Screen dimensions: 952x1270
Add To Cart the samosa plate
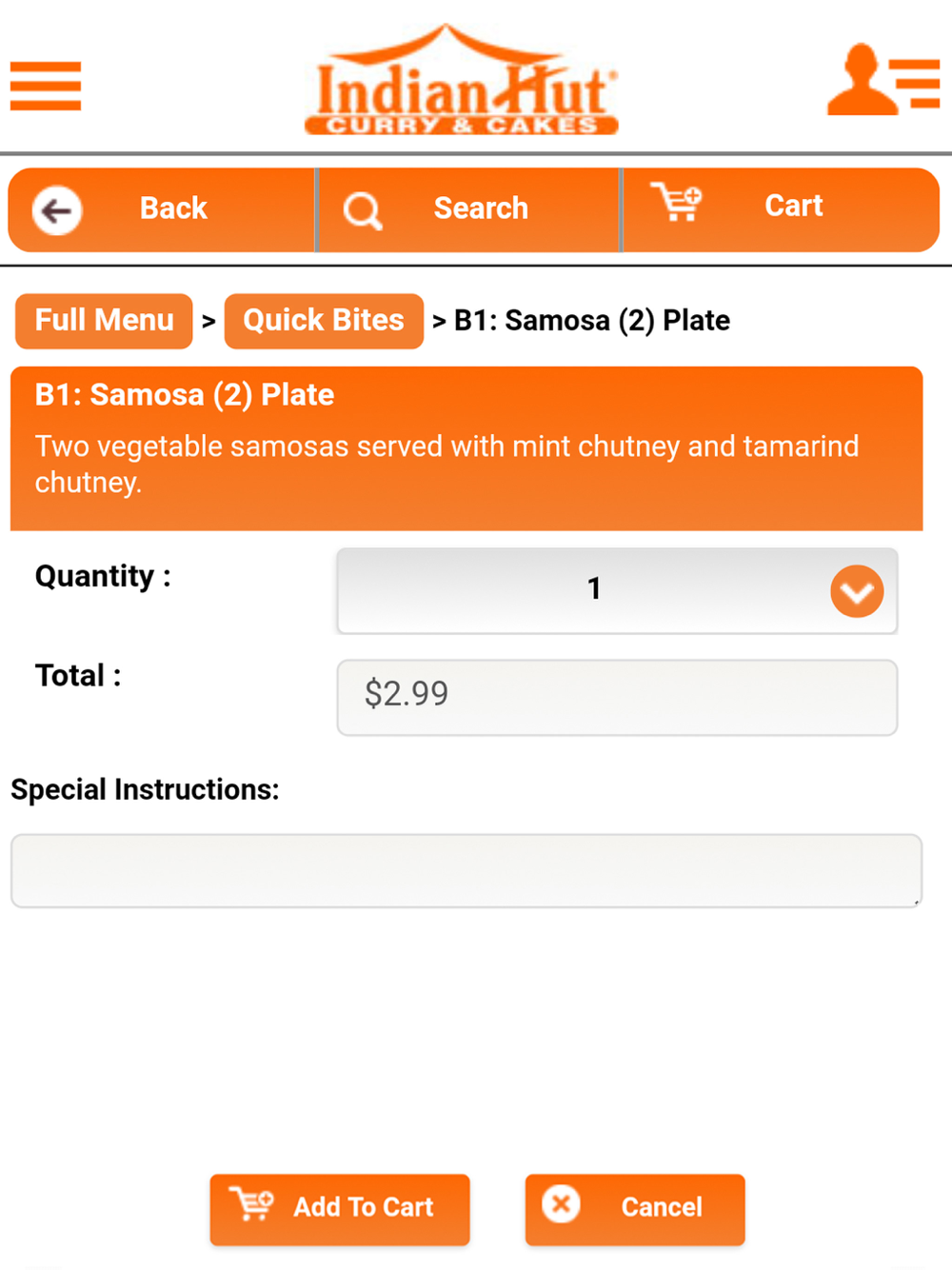340,1210
